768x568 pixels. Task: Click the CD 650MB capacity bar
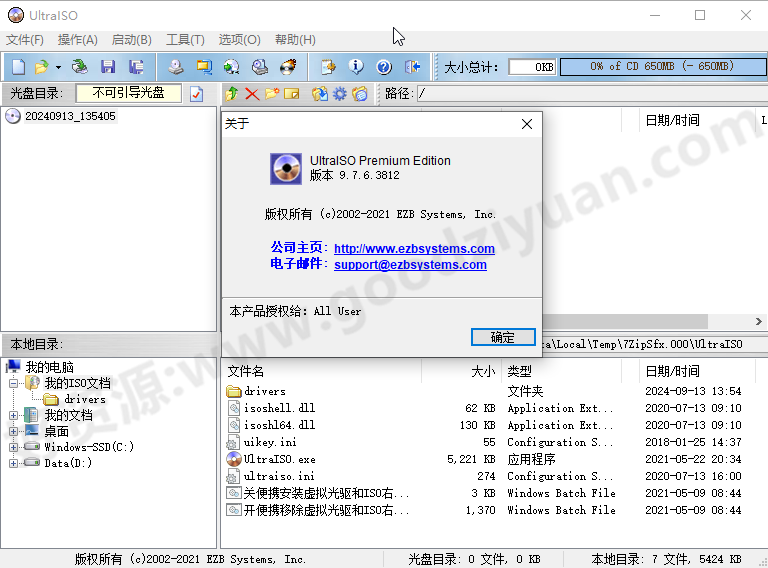click(x=663, y=67)
